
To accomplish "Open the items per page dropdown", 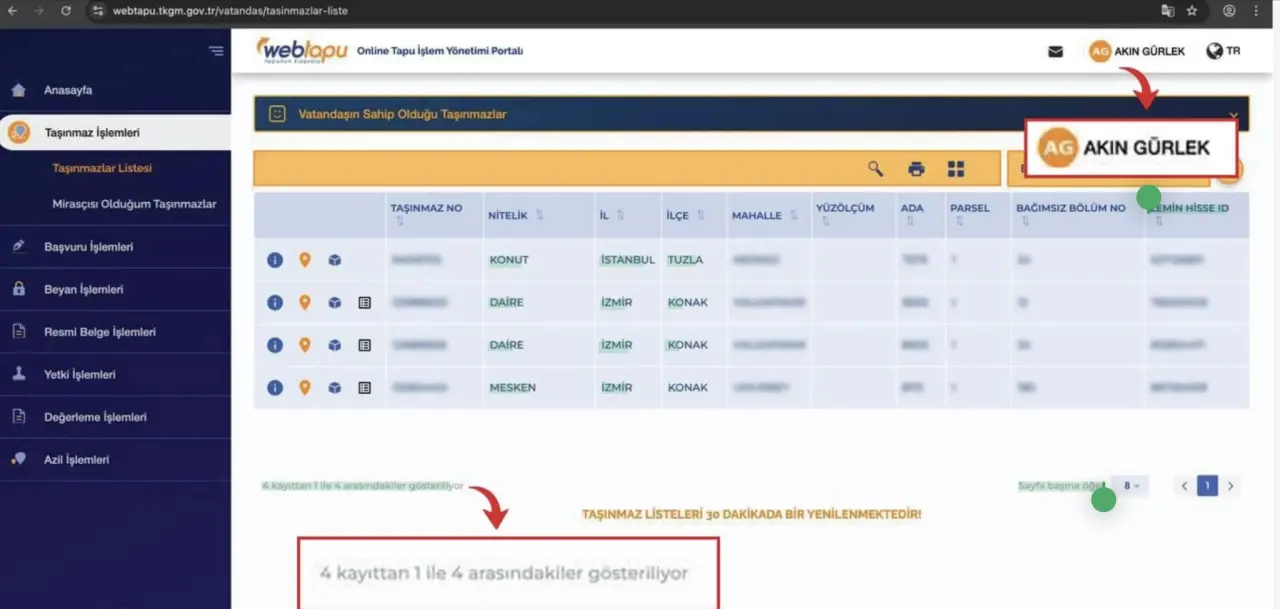I will click(1131, 486).
